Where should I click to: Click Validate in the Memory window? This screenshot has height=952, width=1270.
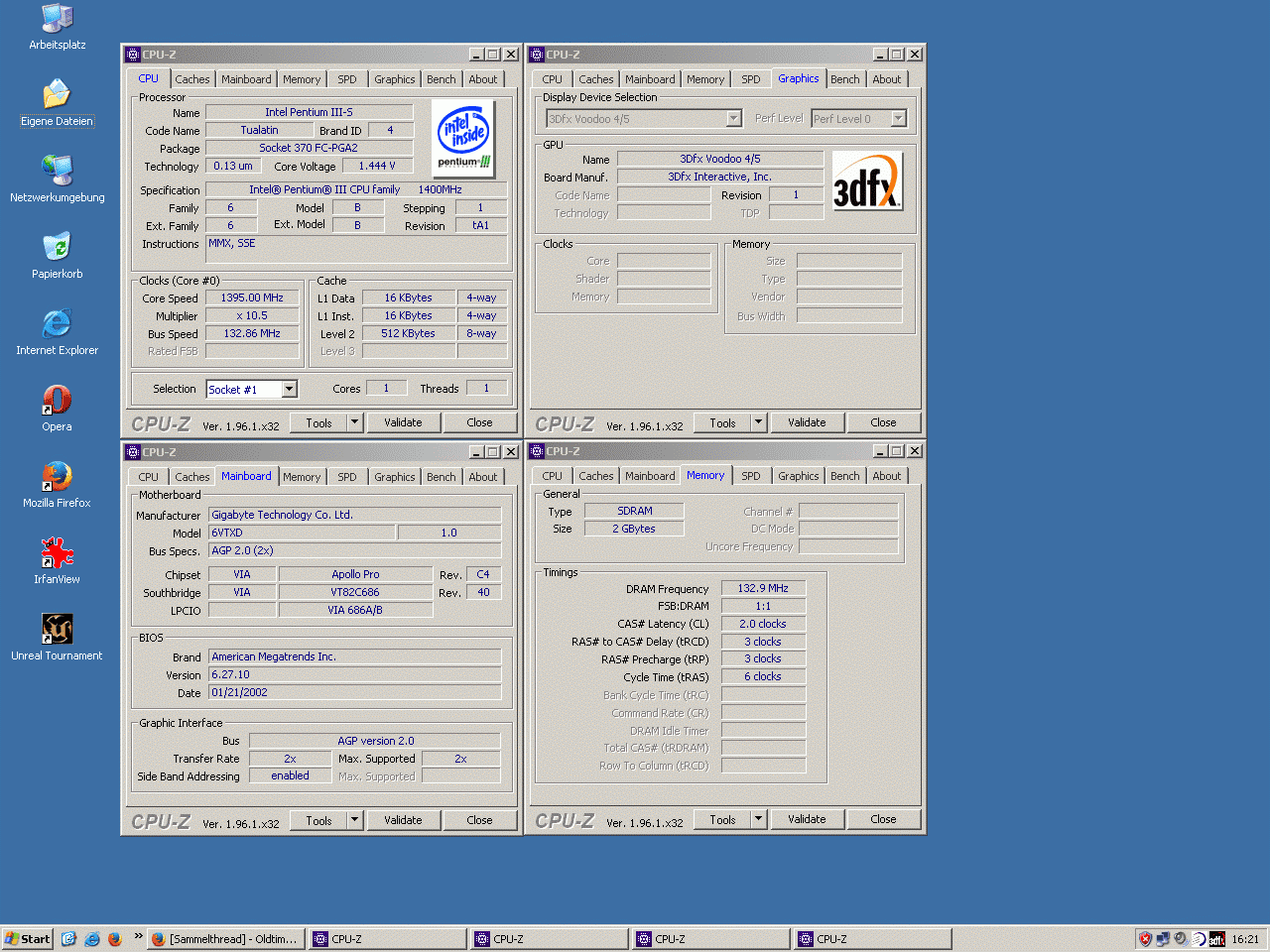pyautogui.click(x=807, y=819)
